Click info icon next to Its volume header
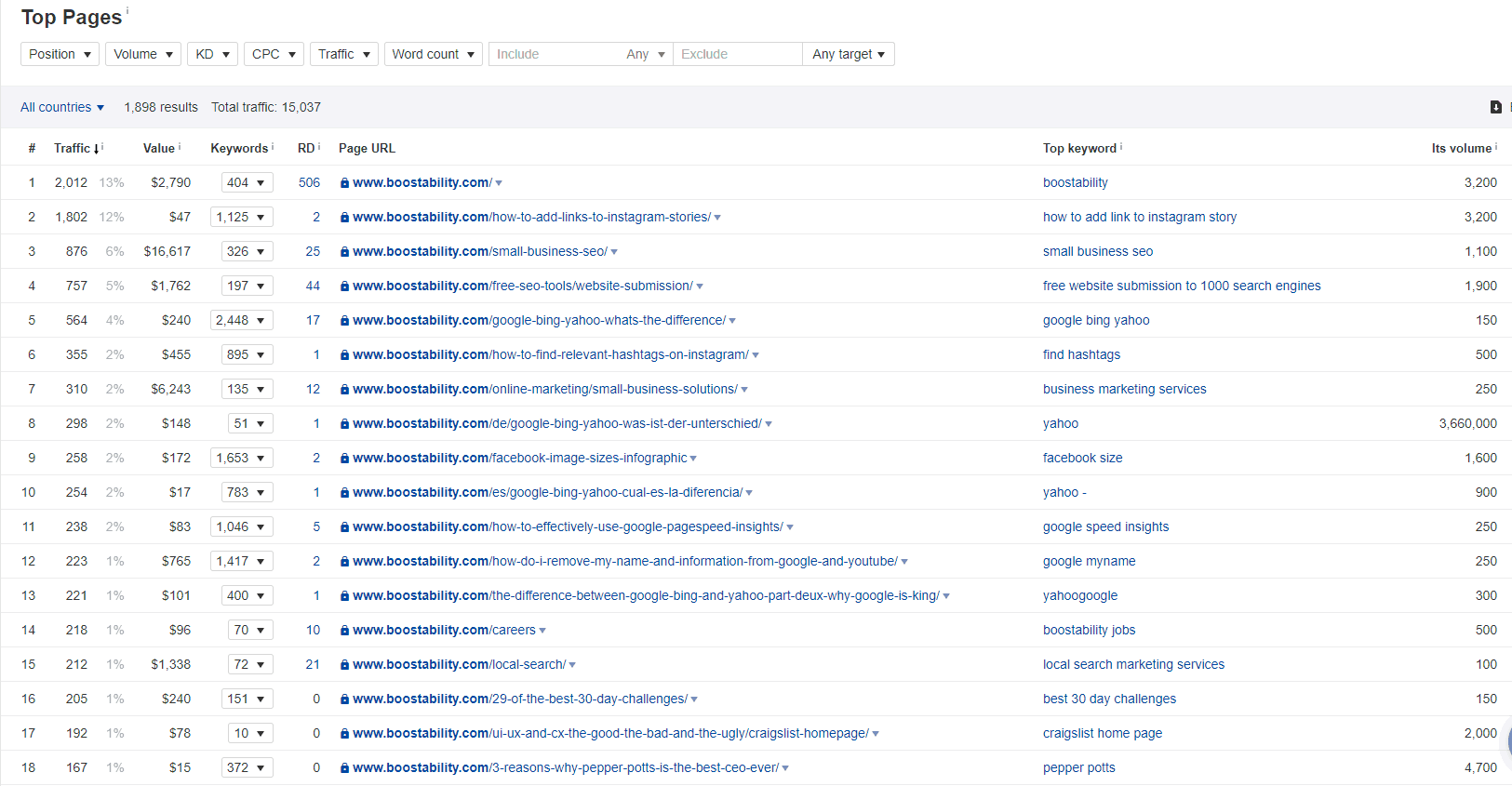The width and height of the screenshot is (1512, 786). (x=1496, y=146)
